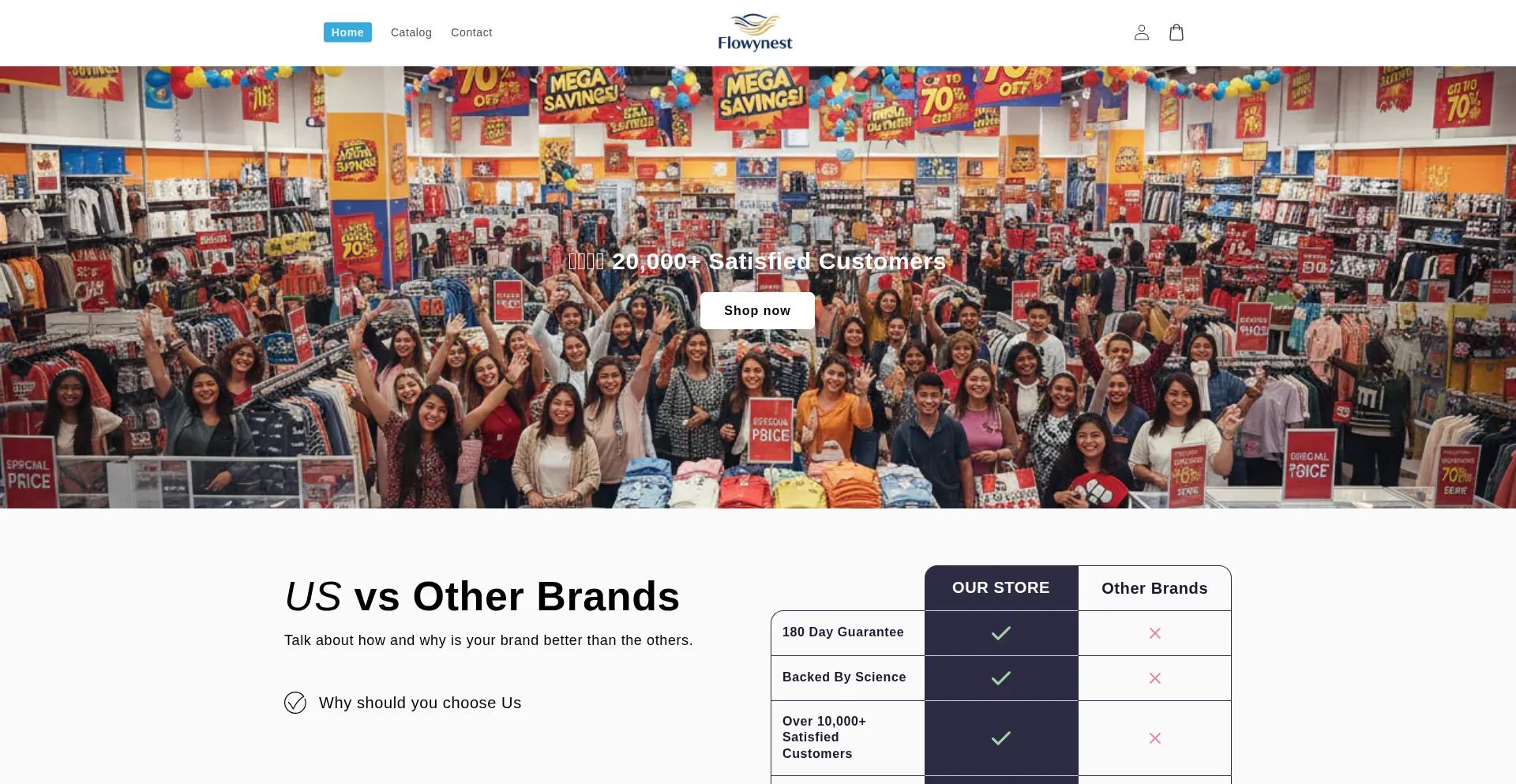Click the US vs Other Brands heading

[482, 596]
